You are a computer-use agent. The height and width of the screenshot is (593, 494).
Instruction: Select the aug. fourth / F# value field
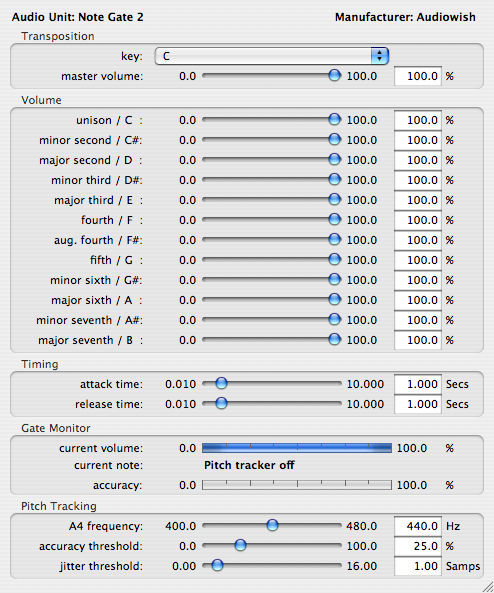point(418,241)
